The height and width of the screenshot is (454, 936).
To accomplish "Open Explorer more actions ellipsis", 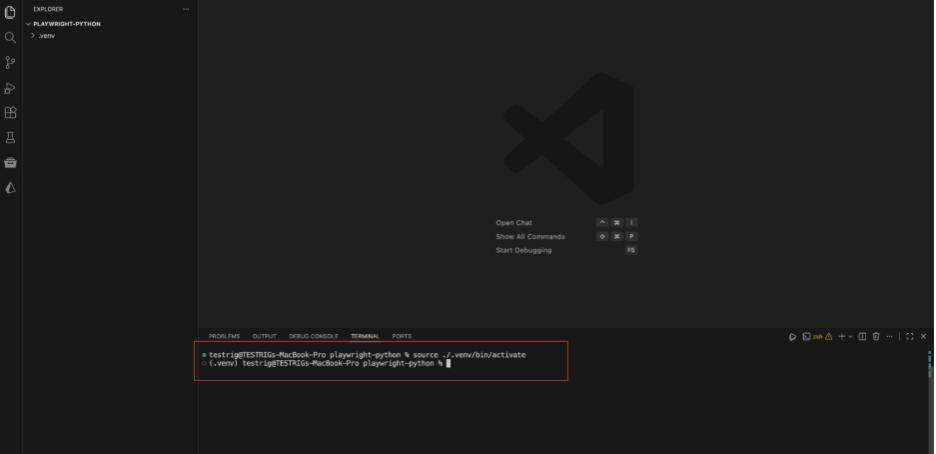I will pyautogui.click(x=185, y=9).
